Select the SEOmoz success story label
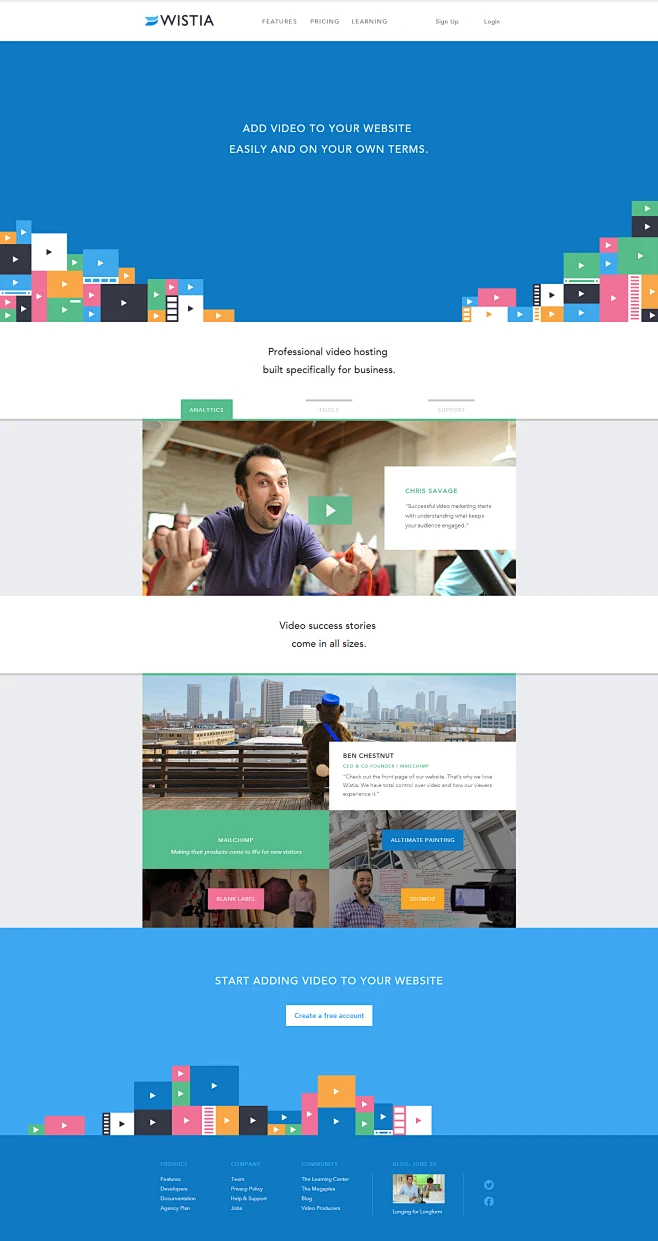This screenshot has width=658, height=1241. pyautogui.click(x=422, y=899)
